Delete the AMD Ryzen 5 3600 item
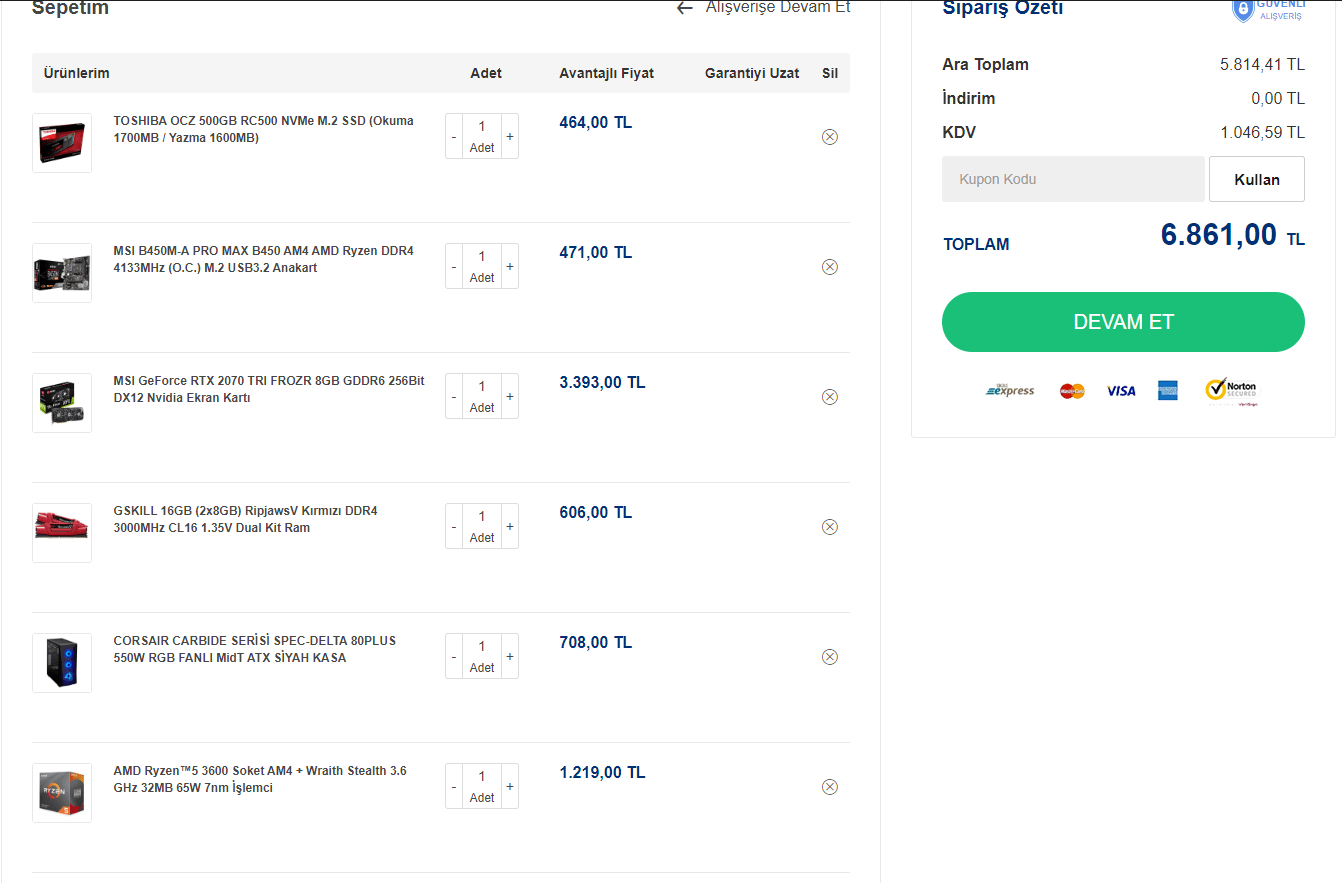Image resolution: width=1342 pixels, height=883 pixels. point(829,787)
